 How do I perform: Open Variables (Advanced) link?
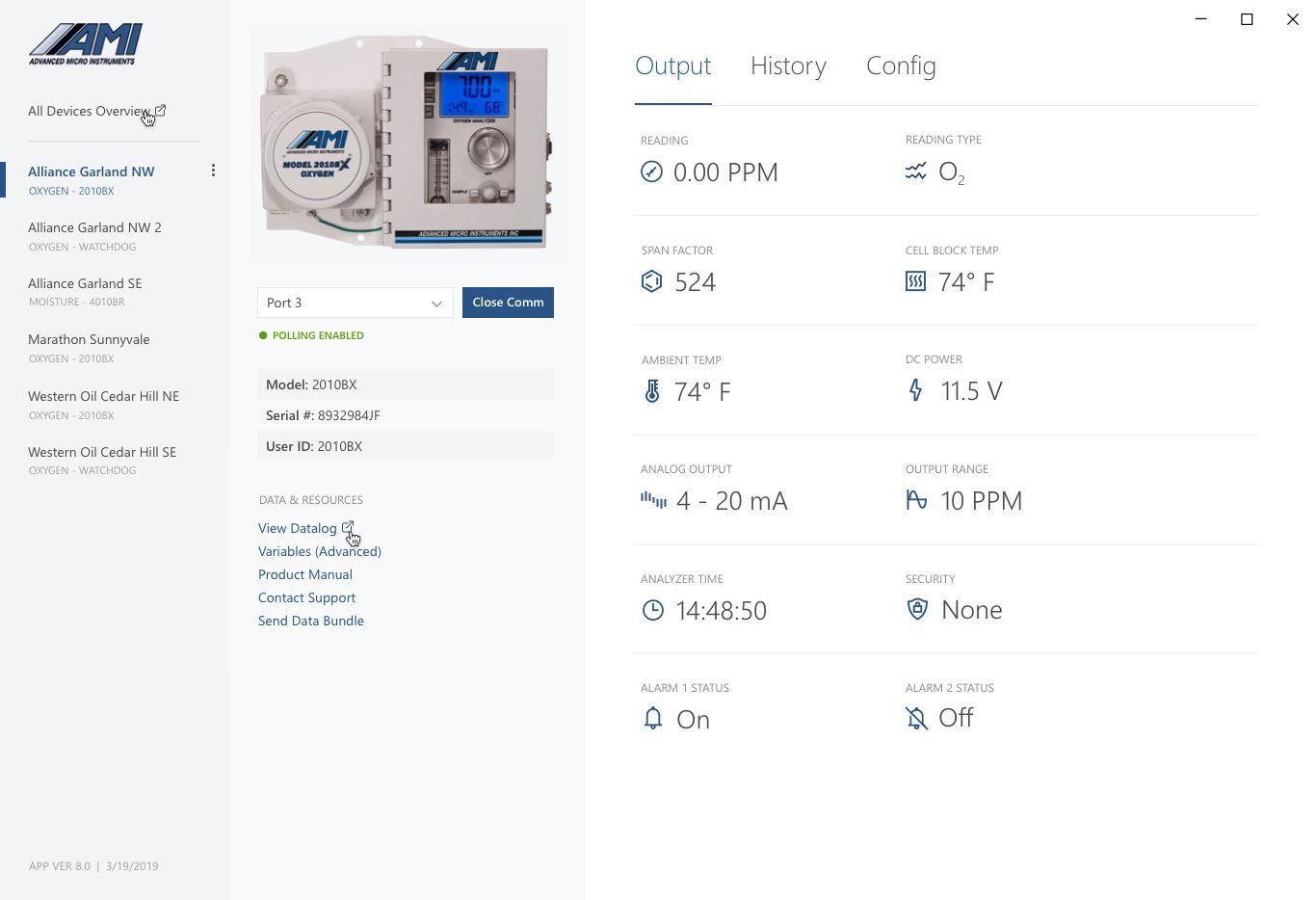click(320, 551)
